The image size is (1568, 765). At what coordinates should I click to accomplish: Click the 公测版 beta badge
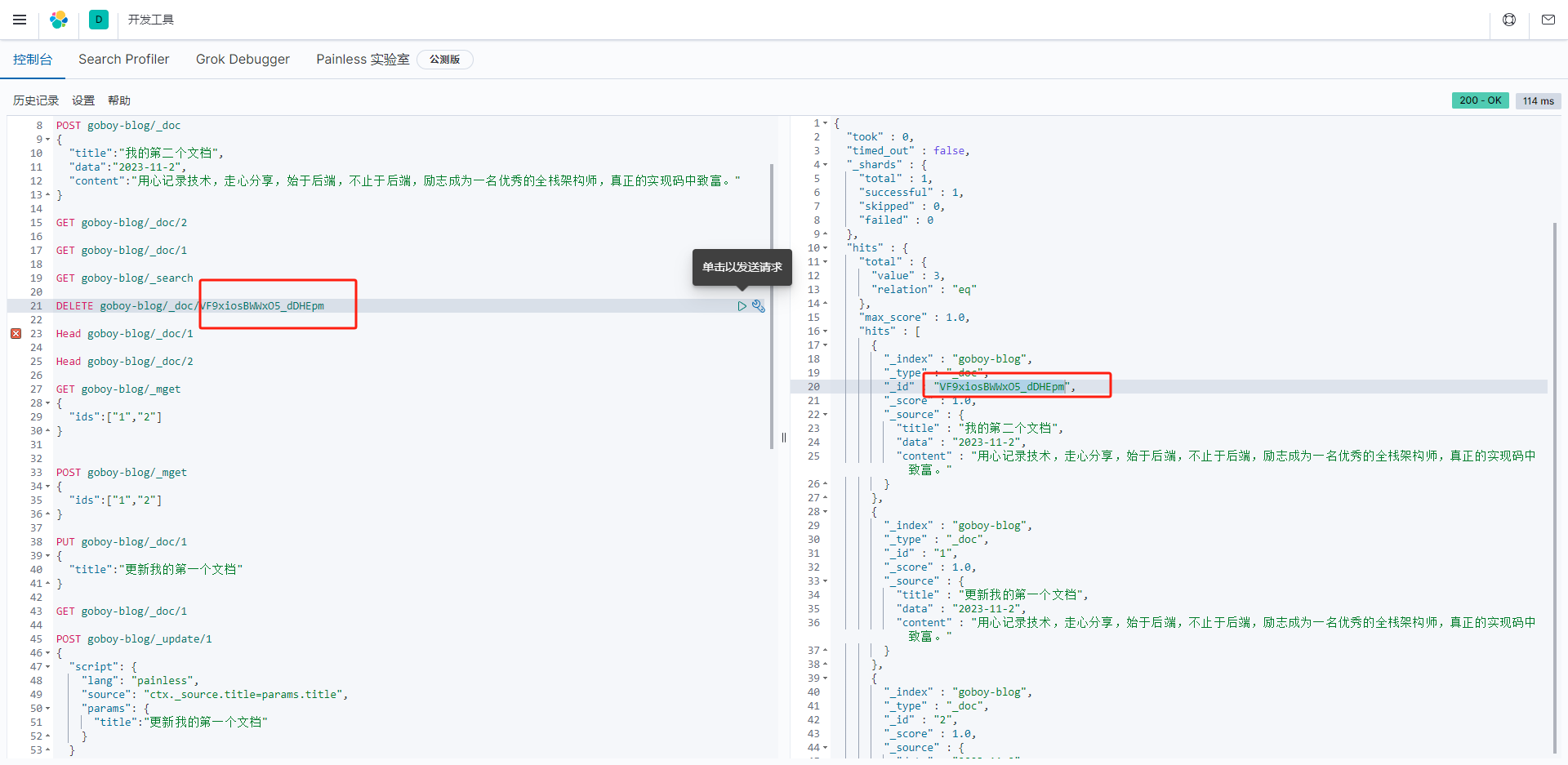pyautogui.click(x=445, y=60)
